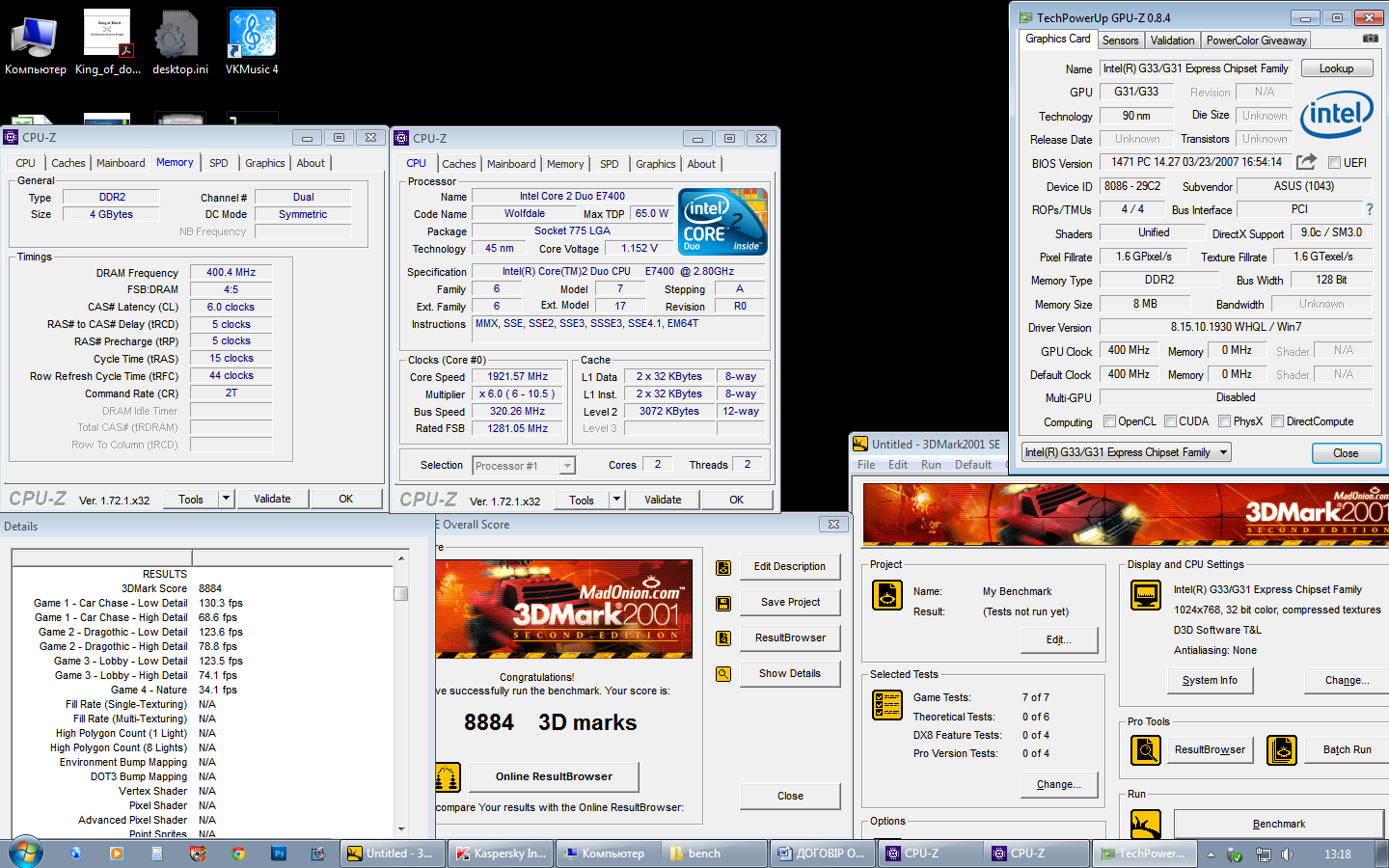Viewport: 1389px width, 868px height.
Task: Click the Batch Run icon in Pro Tools
Action: click(x=1281, y=749)
